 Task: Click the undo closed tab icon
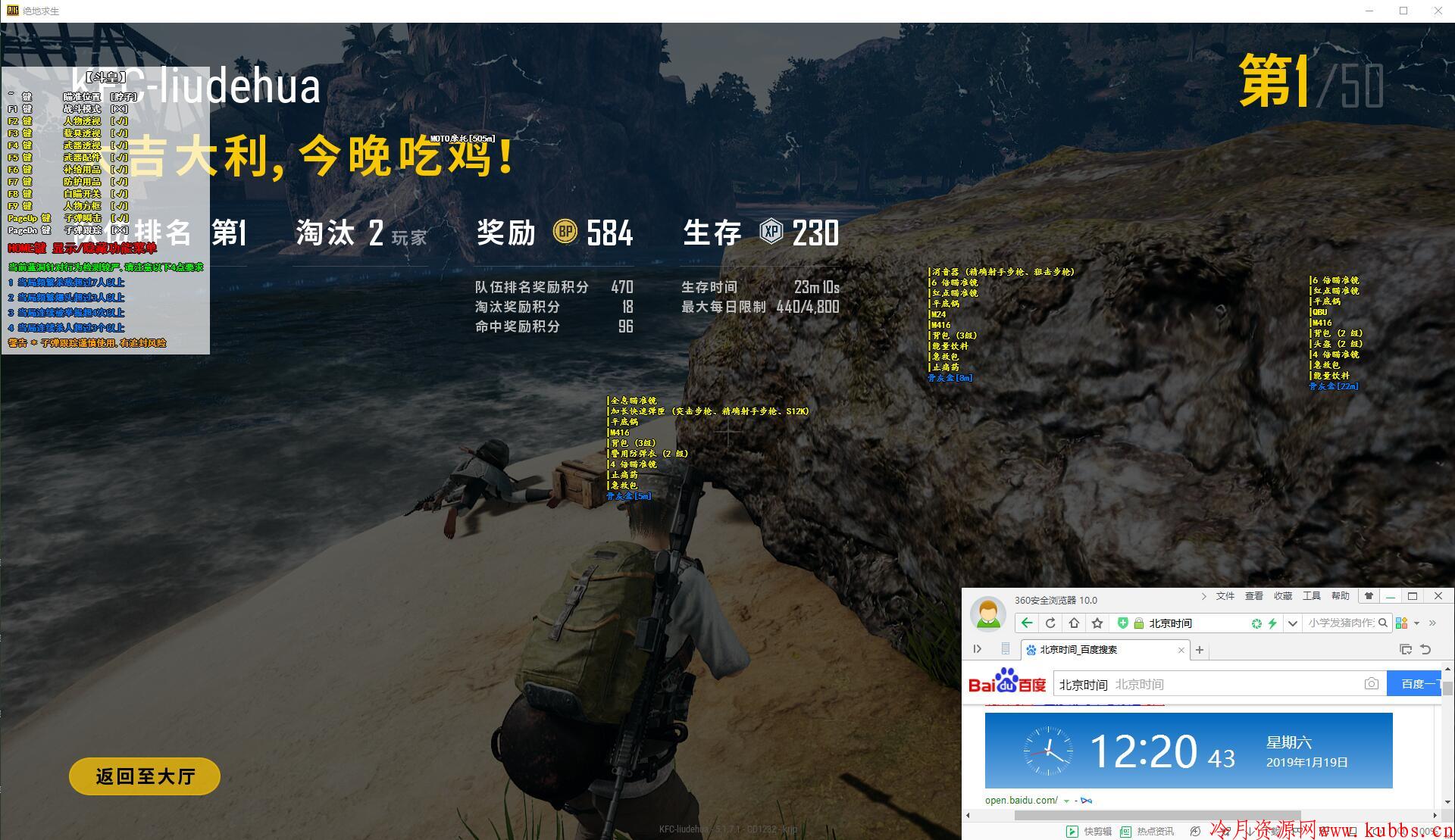point(1425,649)
